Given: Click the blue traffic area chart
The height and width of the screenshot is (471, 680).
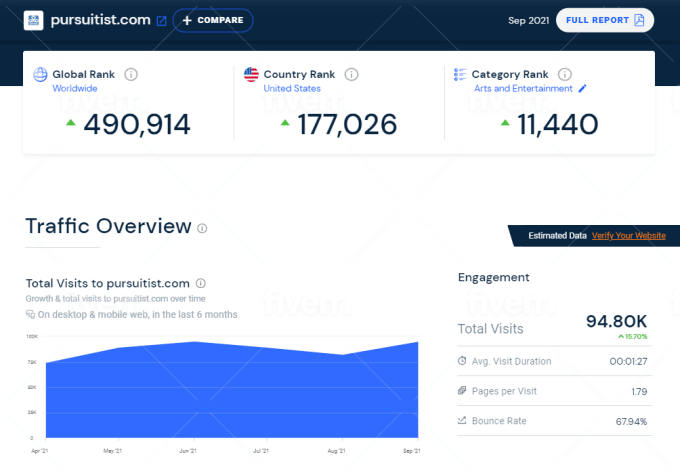Looking at the screenshot, I should tap(232, 390).
